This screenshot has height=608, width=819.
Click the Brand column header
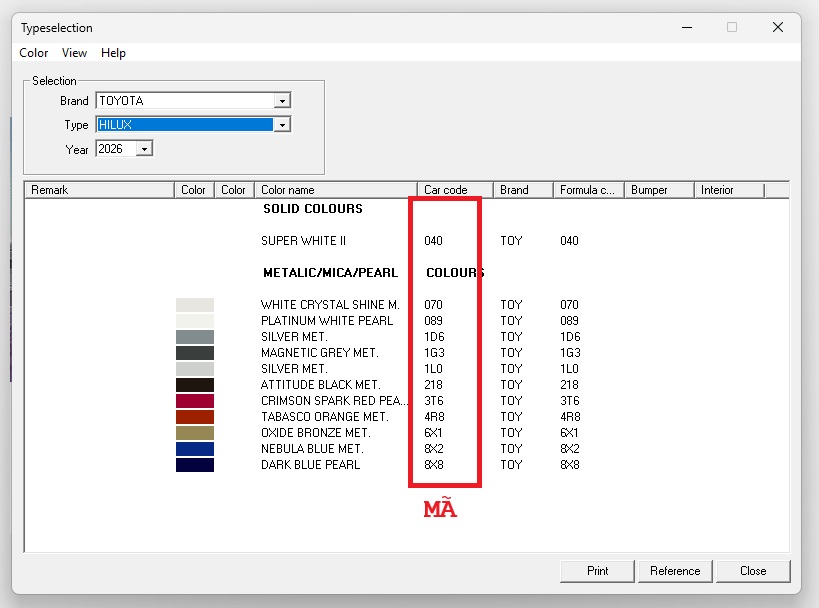pyautogui.click(x=523, y=190)
